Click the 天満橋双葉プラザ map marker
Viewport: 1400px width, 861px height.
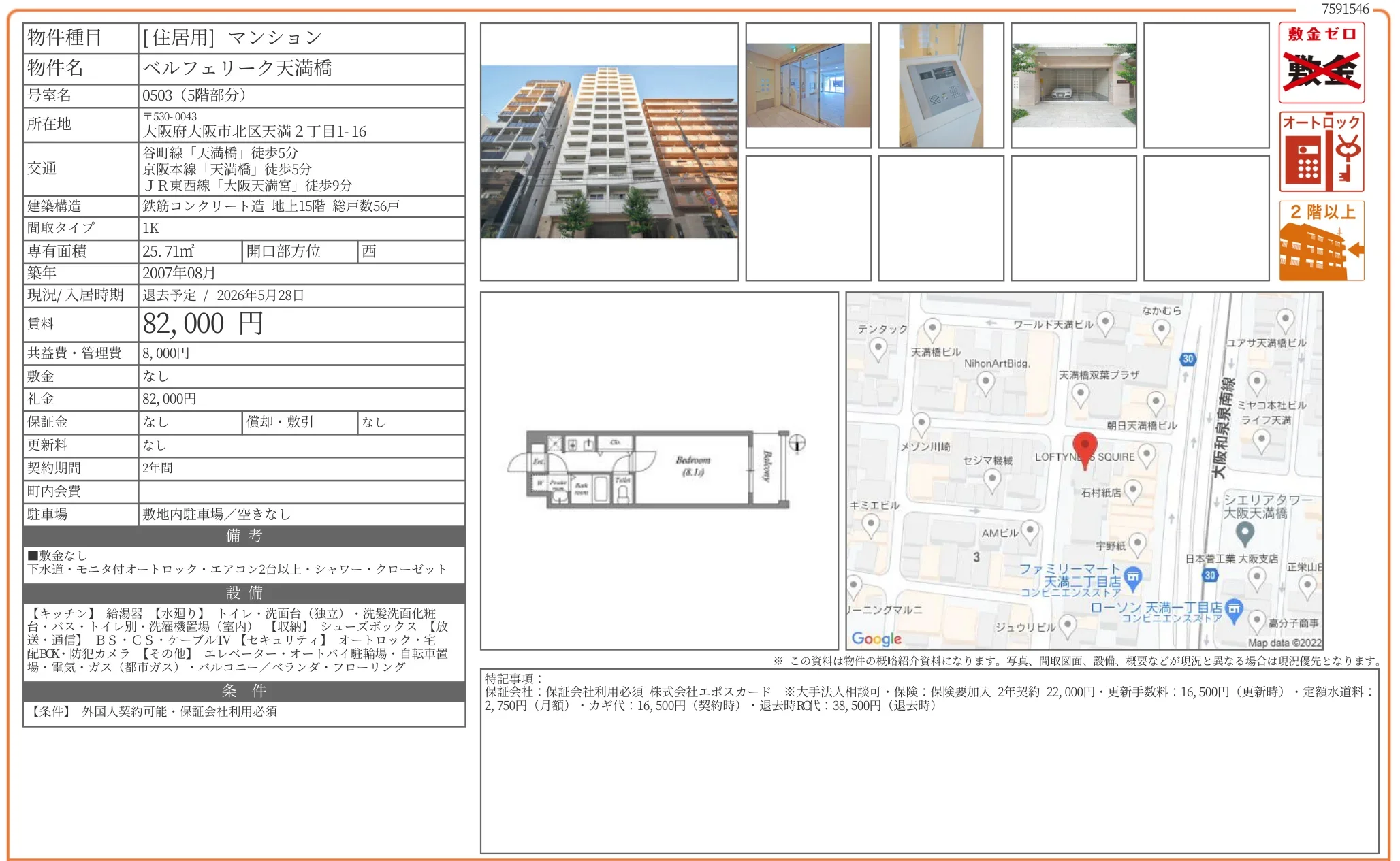(1079, 393)
